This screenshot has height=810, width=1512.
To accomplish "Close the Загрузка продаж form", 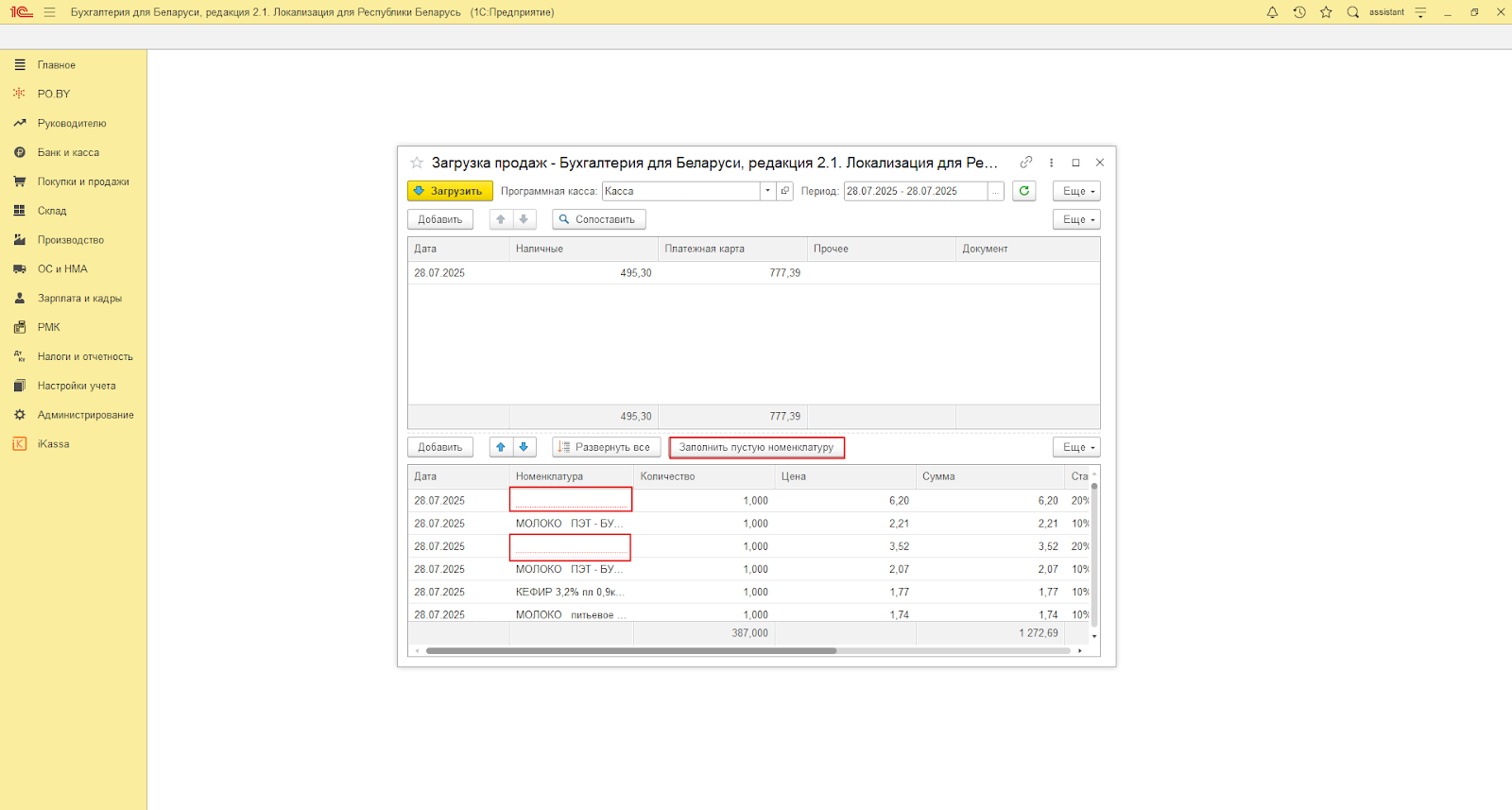I will 1100,163.
